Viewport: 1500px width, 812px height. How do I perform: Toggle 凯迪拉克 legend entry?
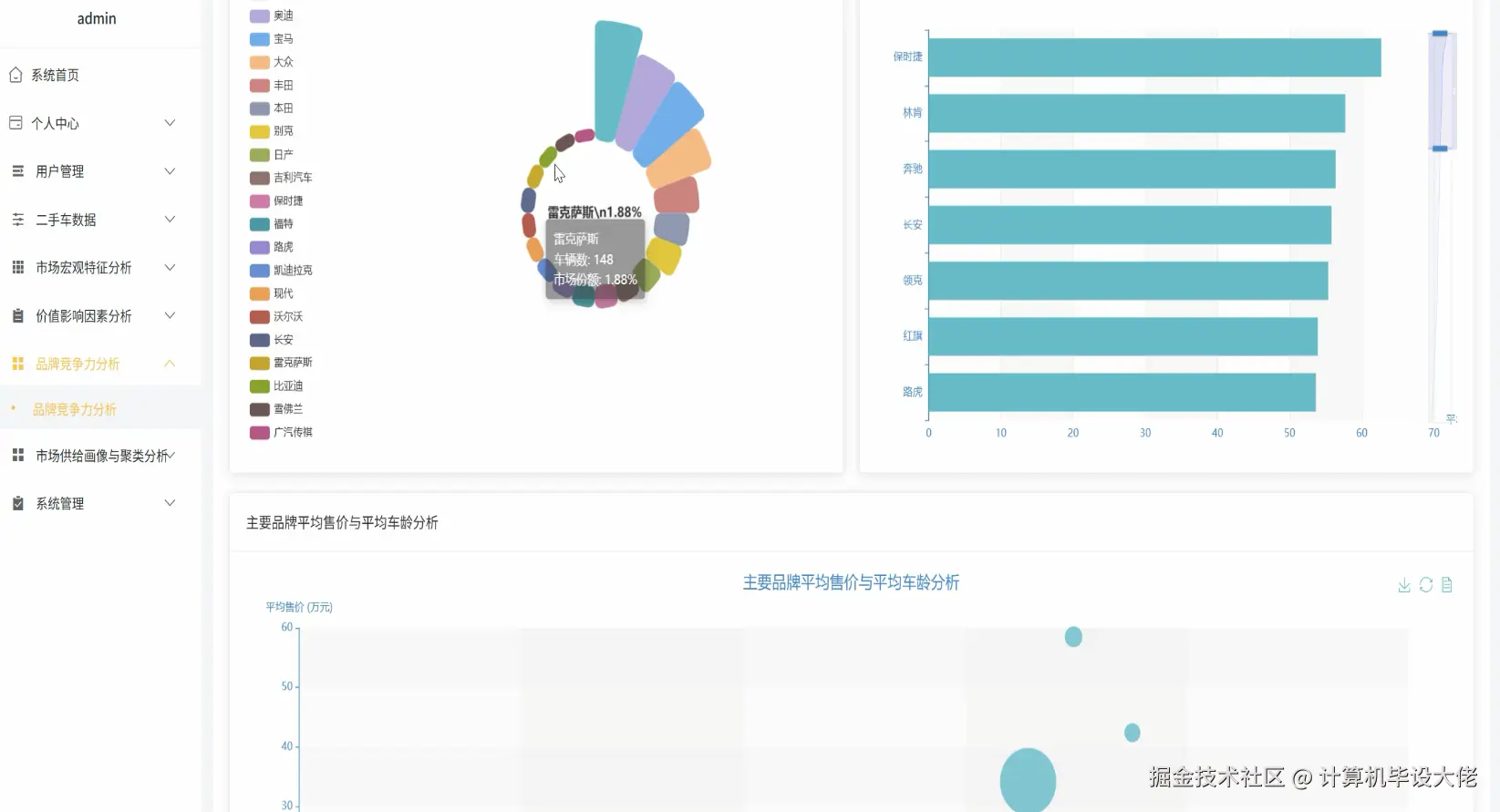281,271
